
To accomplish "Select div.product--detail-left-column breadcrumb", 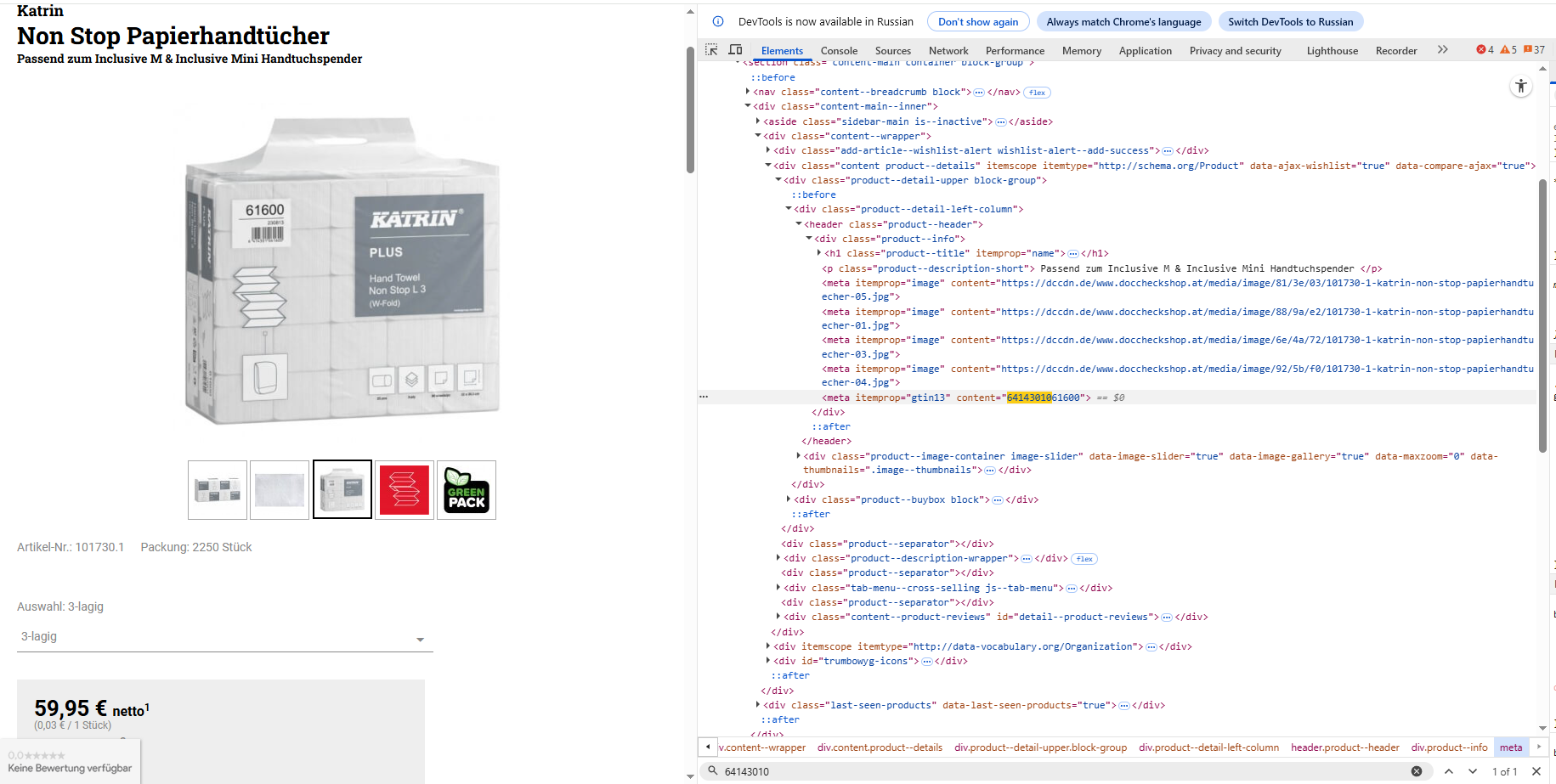I will [x=1208, y=747].
